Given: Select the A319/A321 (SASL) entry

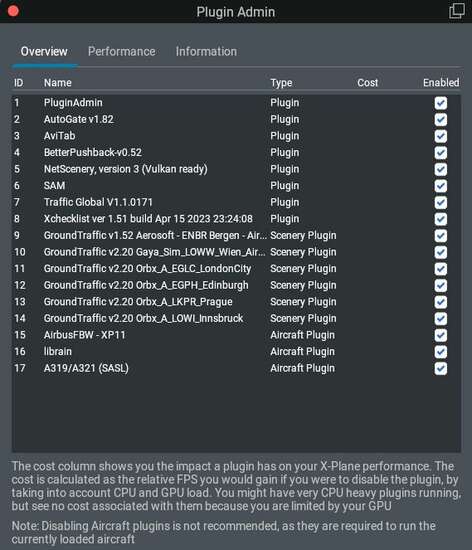Looking at the screenshot, I should click(86, 368).
